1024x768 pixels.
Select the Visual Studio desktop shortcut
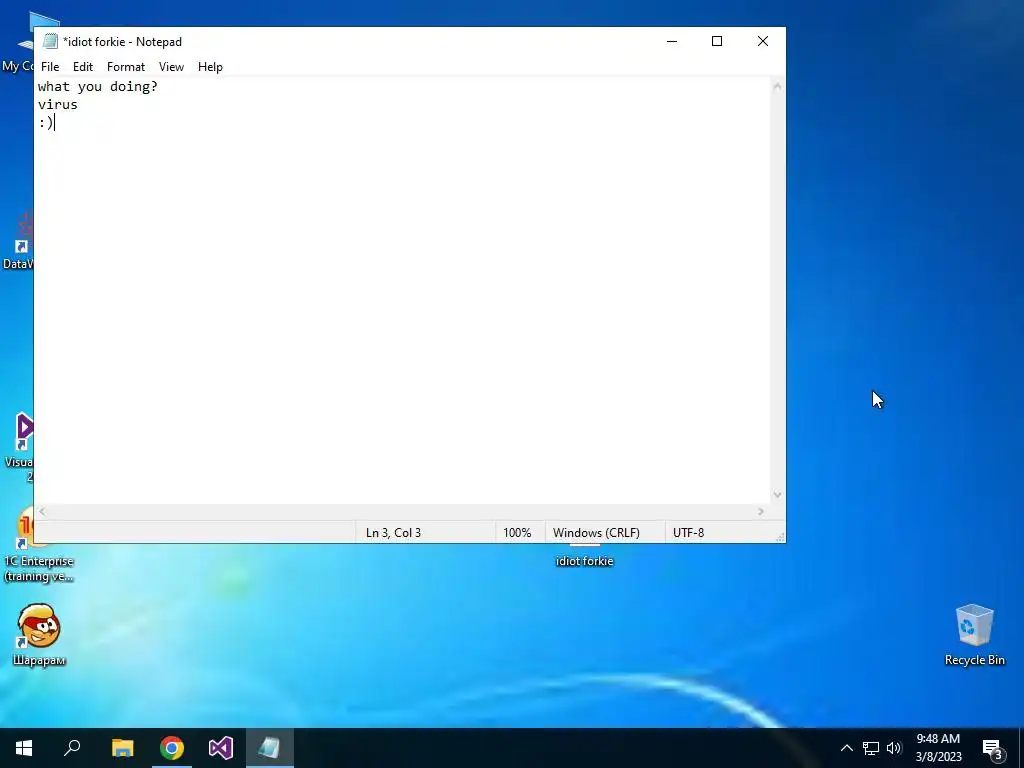[18, 447]
